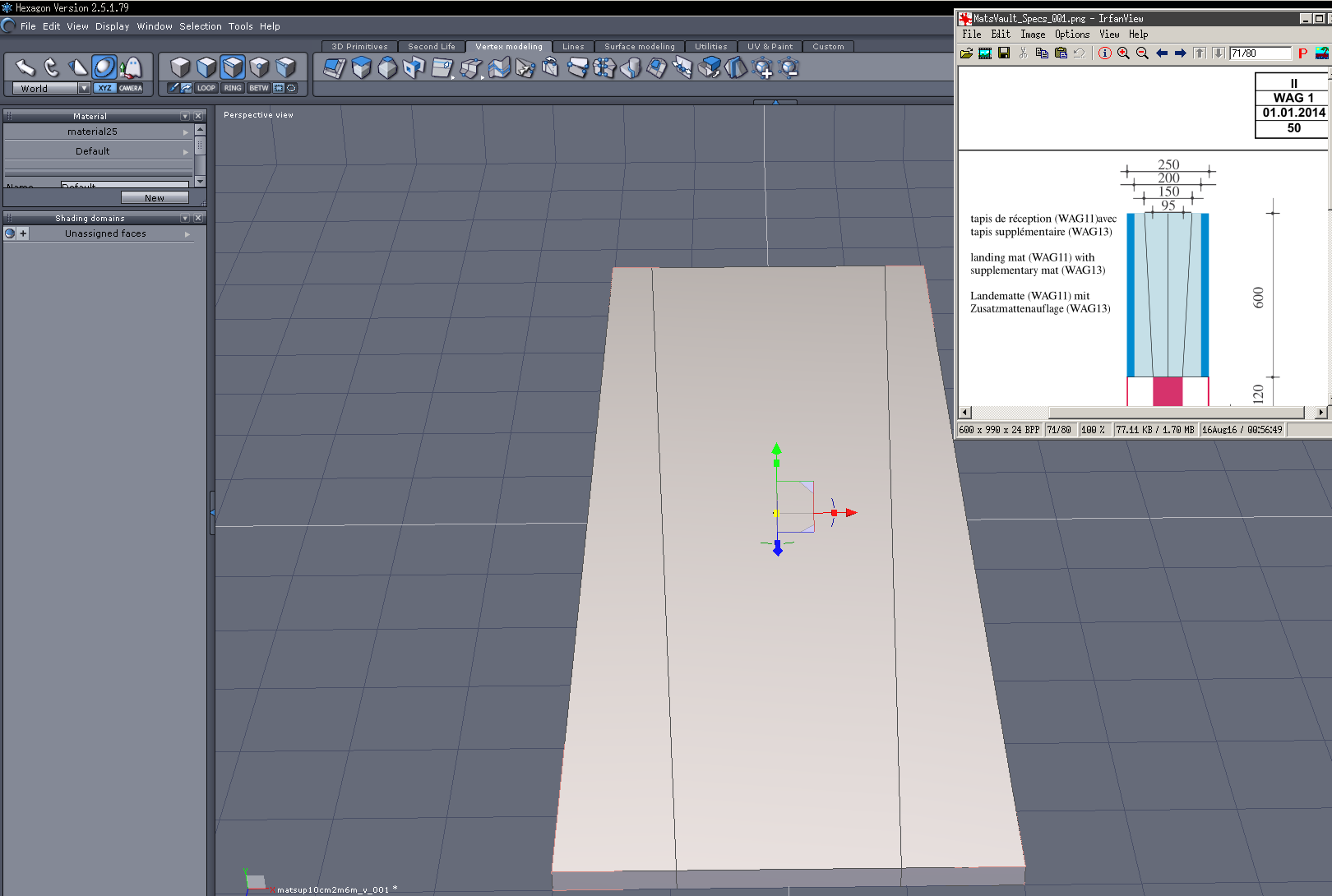Click the RING selection button
Viewport: 1332px width, 896px height.
233,88
